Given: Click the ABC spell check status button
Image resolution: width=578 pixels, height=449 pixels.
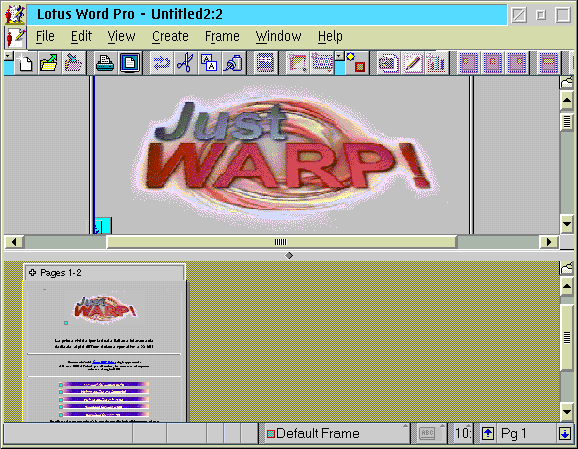Looking at the screenshot, I should (x=427, y=433).
